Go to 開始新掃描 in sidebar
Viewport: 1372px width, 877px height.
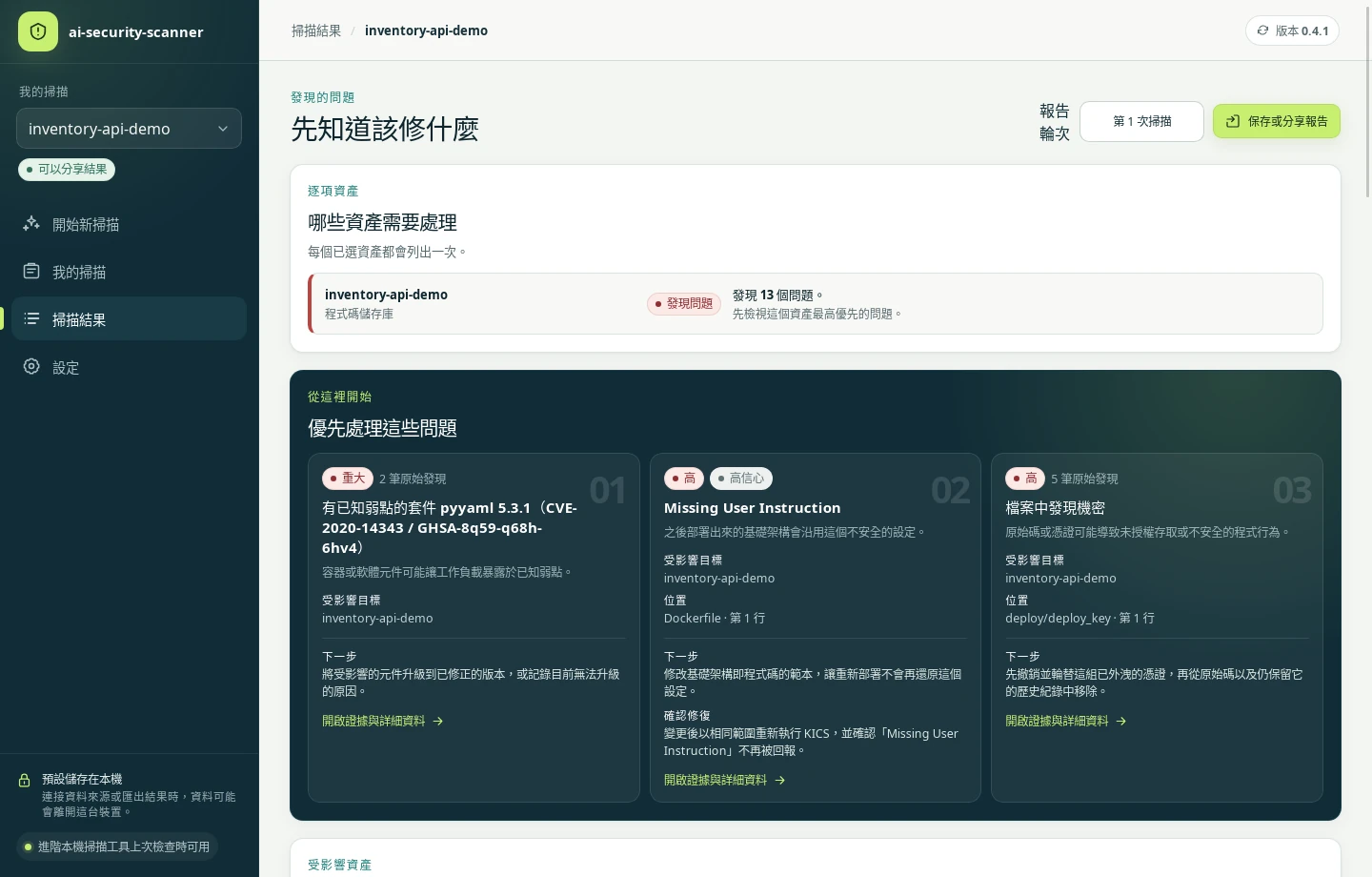[129, 224]
